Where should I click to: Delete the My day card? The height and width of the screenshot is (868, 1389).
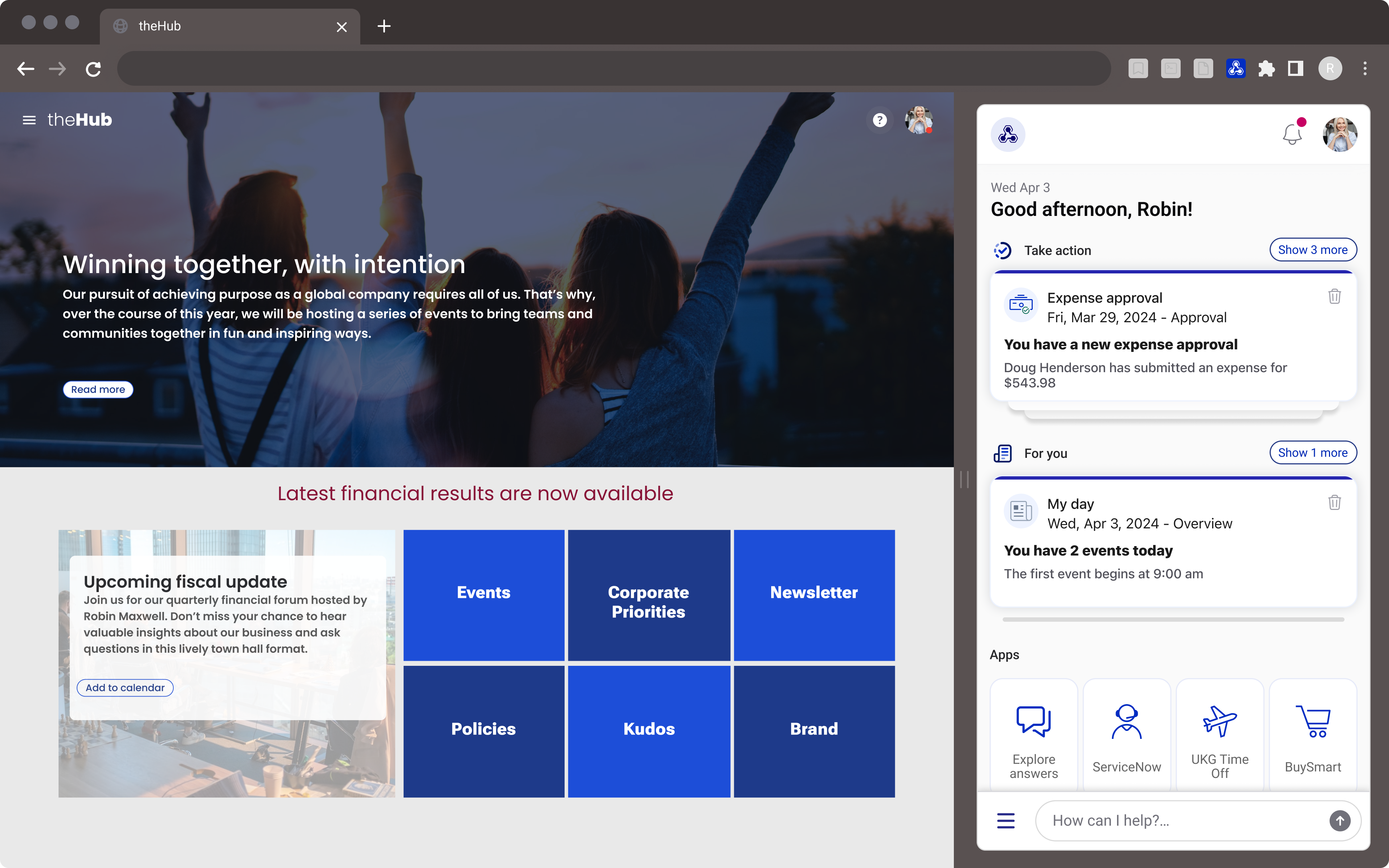point(1334,503)
